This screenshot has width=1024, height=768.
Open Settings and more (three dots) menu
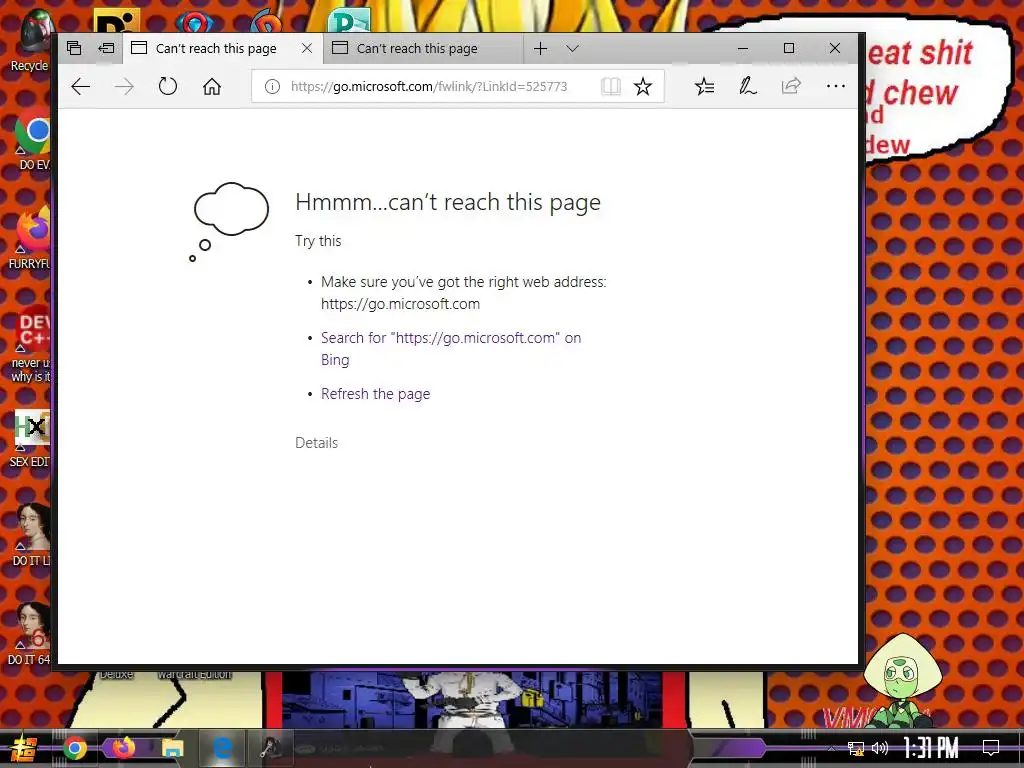(835, 86)
